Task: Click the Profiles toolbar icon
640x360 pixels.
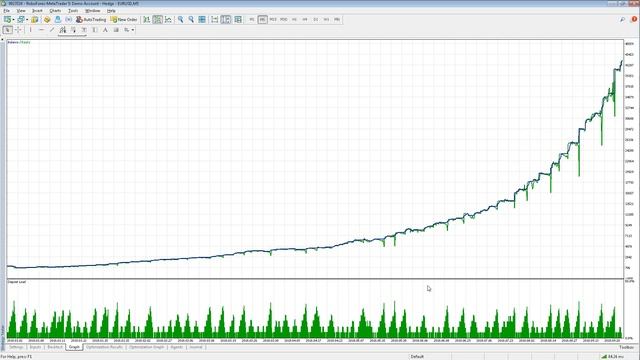Action: [x=20, y=19]
